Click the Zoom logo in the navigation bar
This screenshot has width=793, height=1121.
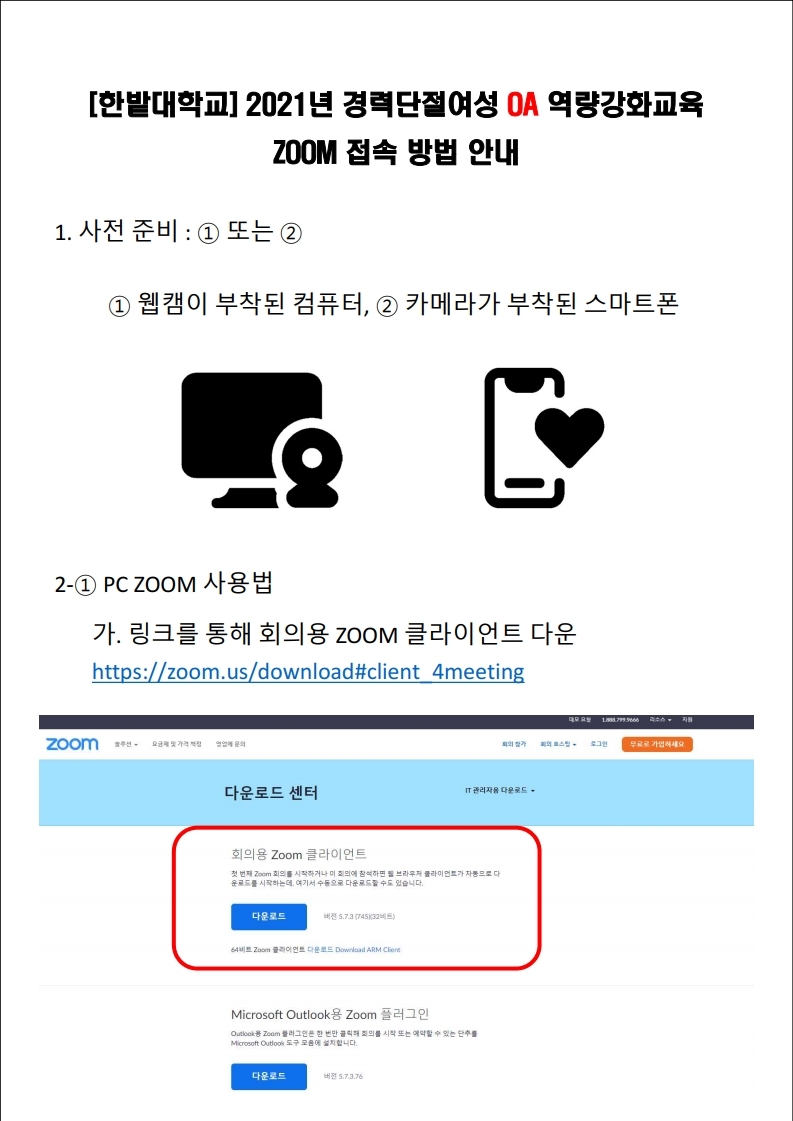[x=72, y=744]
